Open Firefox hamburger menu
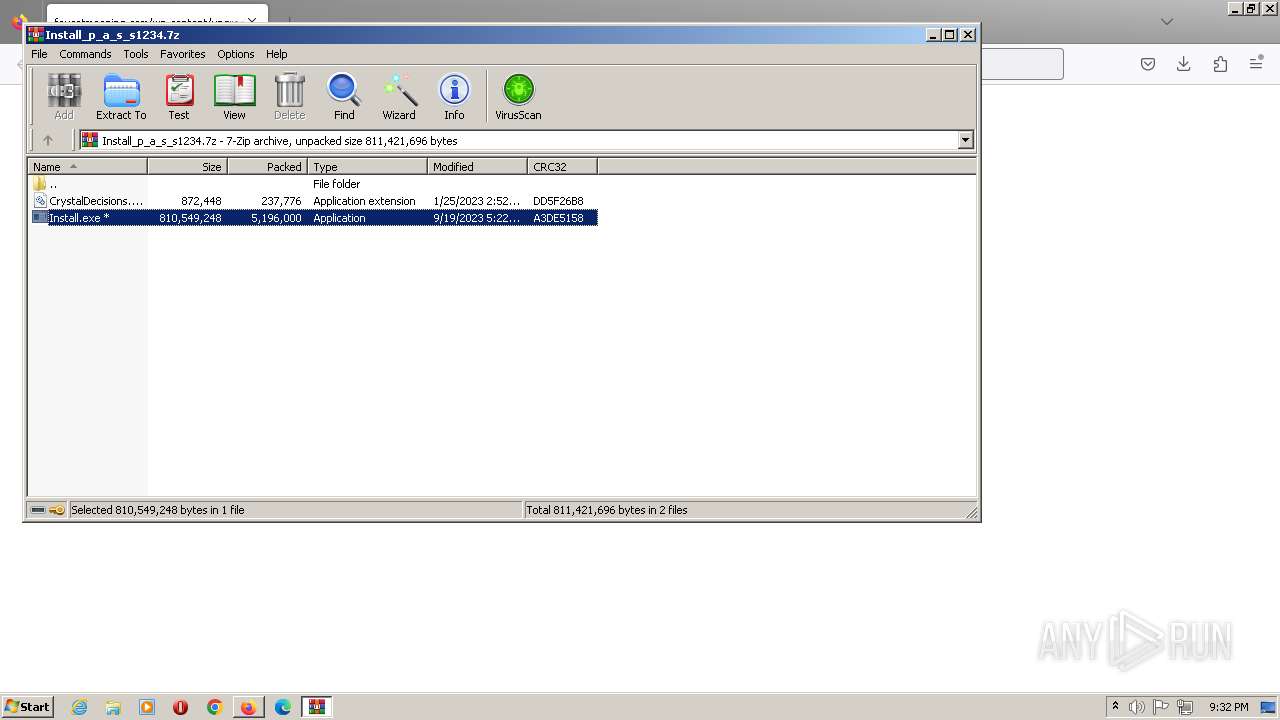Screen dimensions: 1280x720 [x=1257, y=64]
